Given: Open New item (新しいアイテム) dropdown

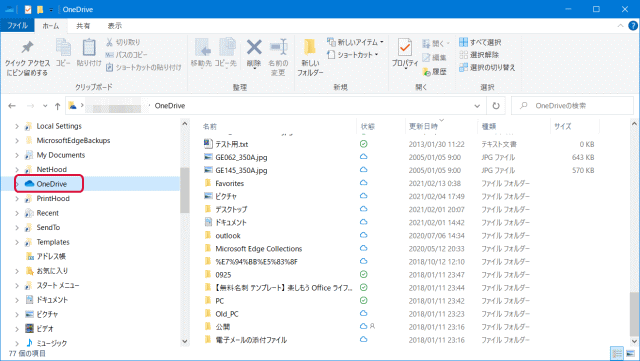Looking at the screenshot, I should point(355,42).
